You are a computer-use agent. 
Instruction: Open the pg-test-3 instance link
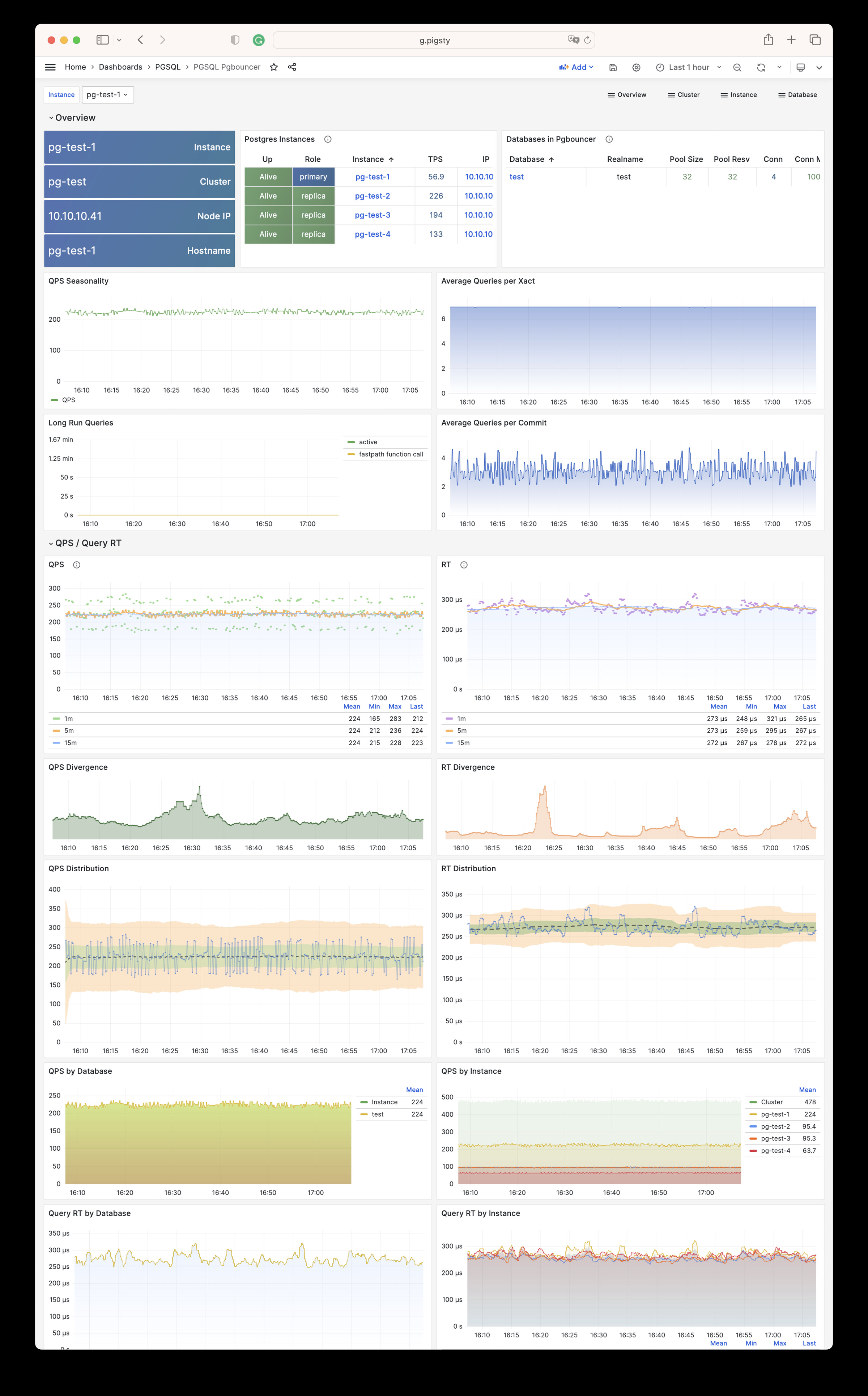pyautogui.click(x=373, y=215)
